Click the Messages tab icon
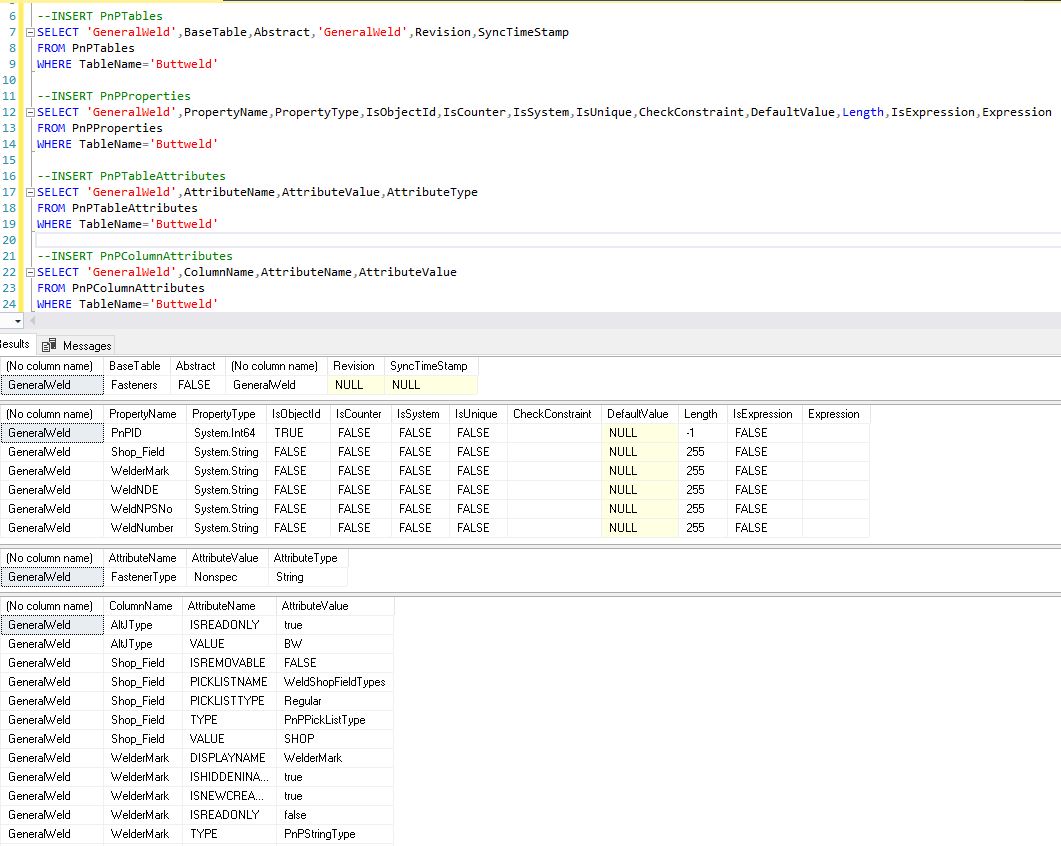 [49, 345]
